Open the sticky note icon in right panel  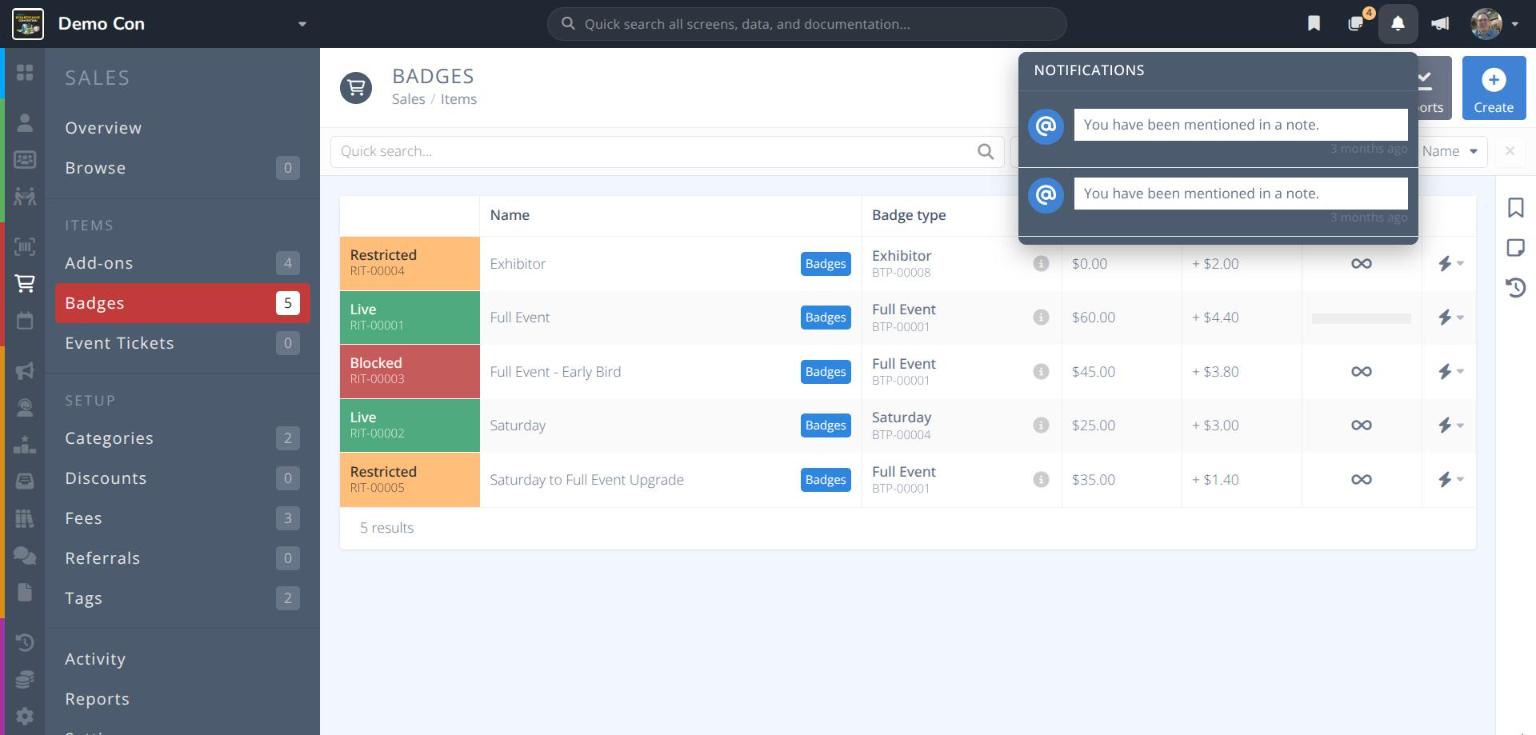[x=1516, y=247]
